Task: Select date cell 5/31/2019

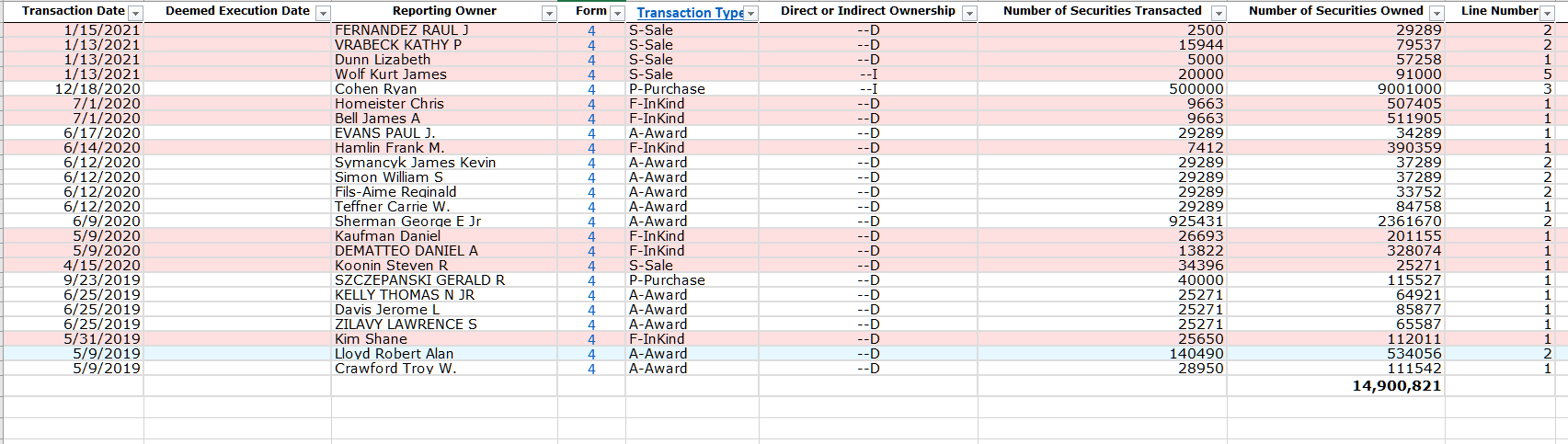Action: (x=74, y=339)
